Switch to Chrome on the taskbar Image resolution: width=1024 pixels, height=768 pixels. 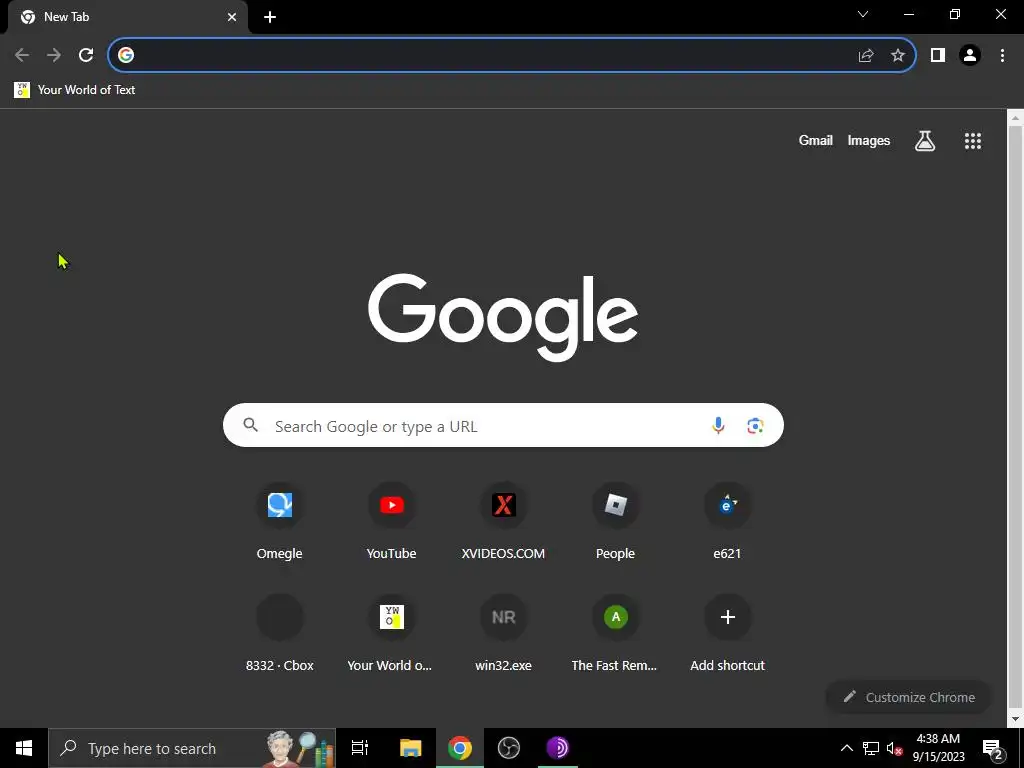(x=460, y=748)
